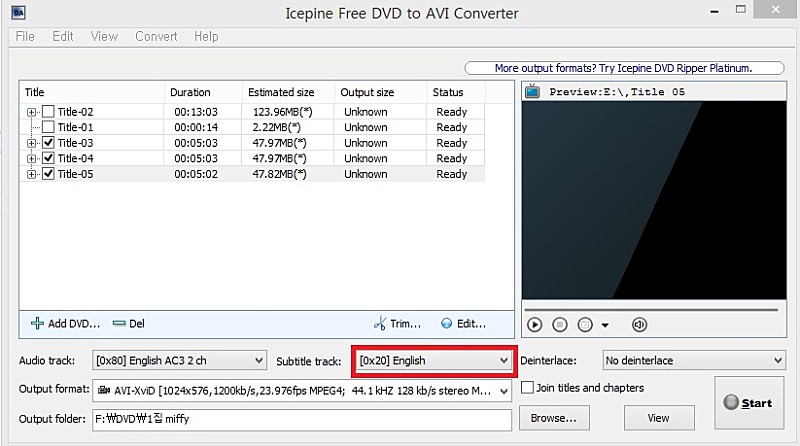
Task: Uncheck the Title-04 checkbox
Action: [48, 158]
